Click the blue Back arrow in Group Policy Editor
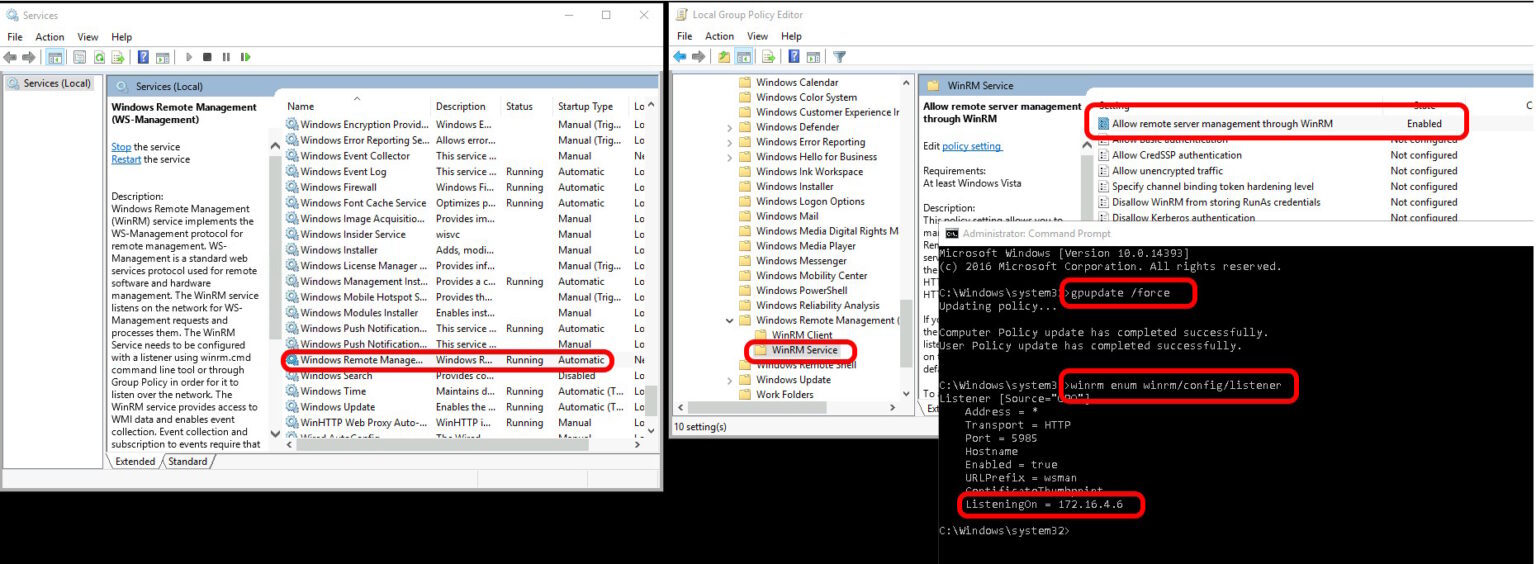Image resolution: width=1536 pixels, height=564 pixels. click(x=680, y=57)
